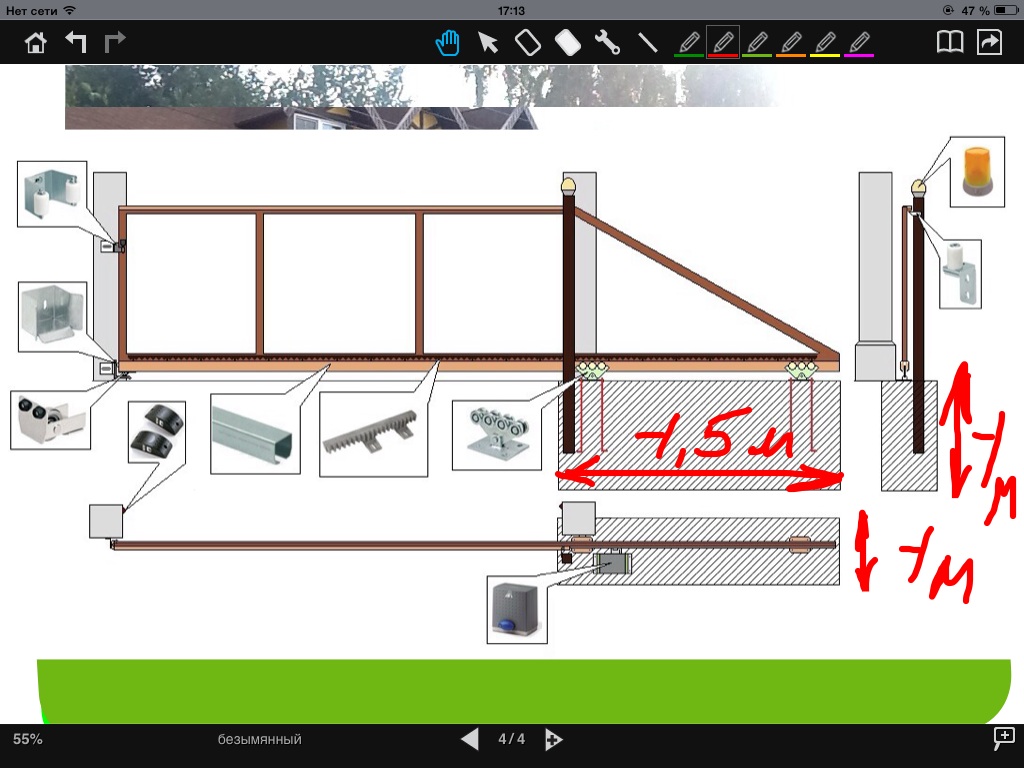Switch to the yellow pen
The image size is (1024, 768).
pyautogui.click(x=825, y=42)
